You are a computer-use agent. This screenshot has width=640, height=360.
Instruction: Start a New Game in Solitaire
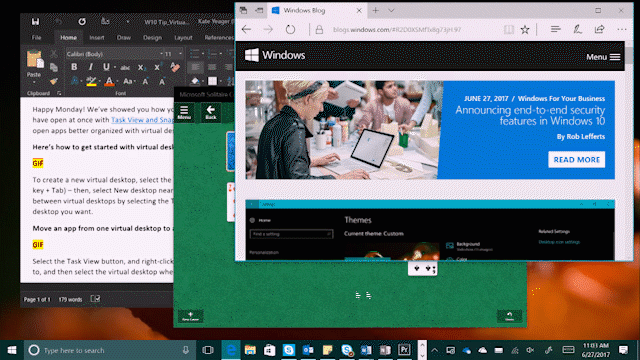191,316
